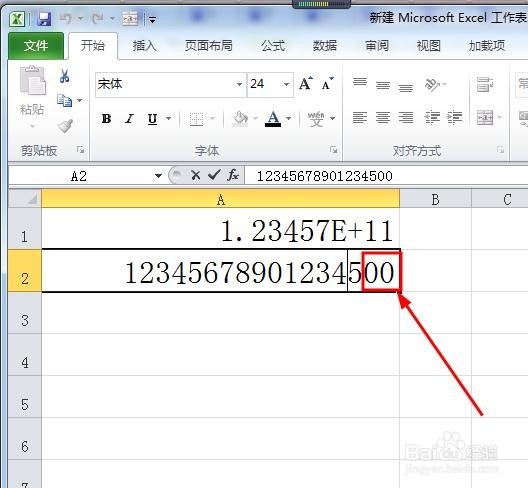
Task: Toggle Align Text Right
Action: [406, 118]
